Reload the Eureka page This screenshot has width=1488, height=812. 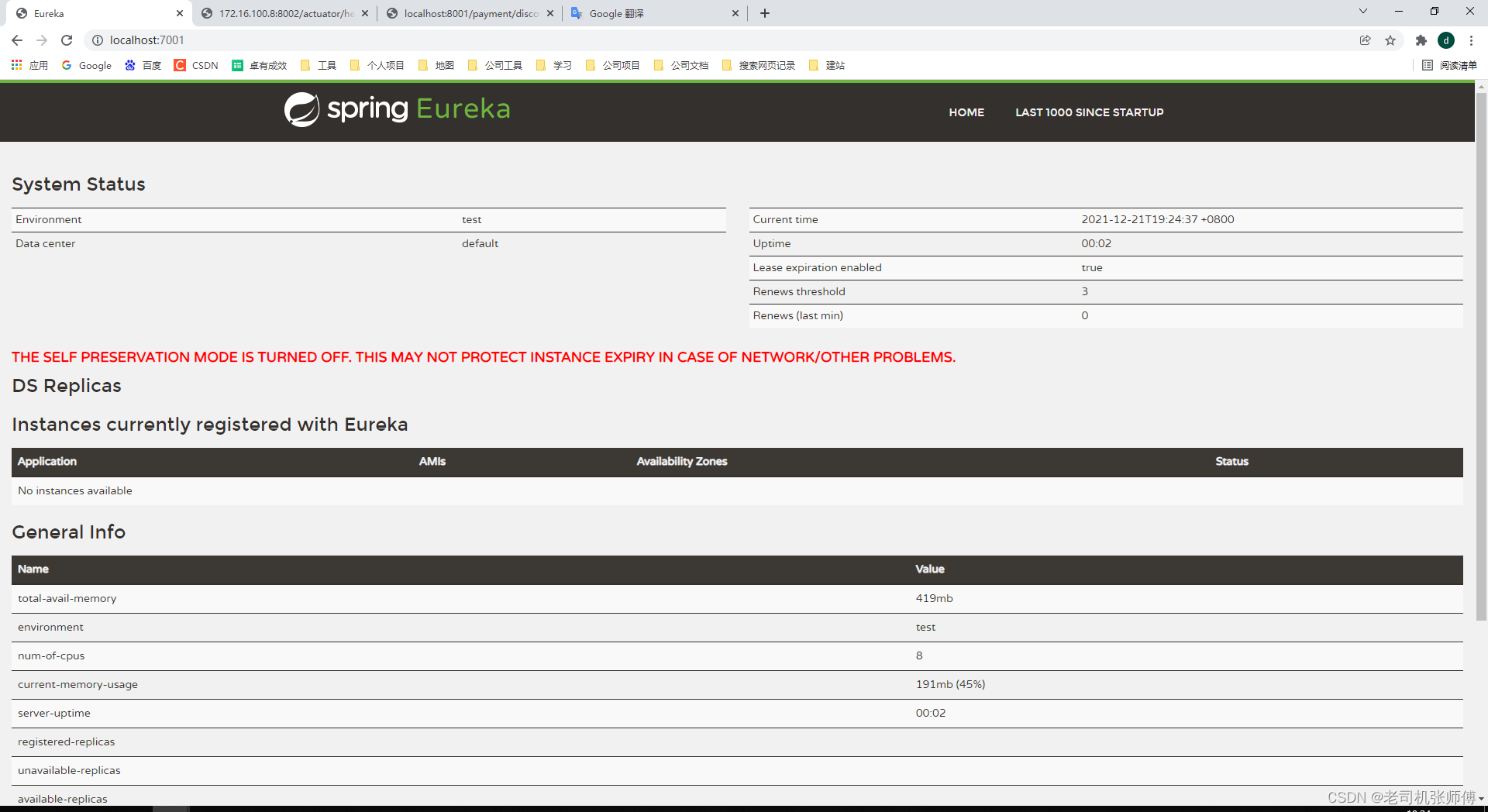(x=67, y=40)
